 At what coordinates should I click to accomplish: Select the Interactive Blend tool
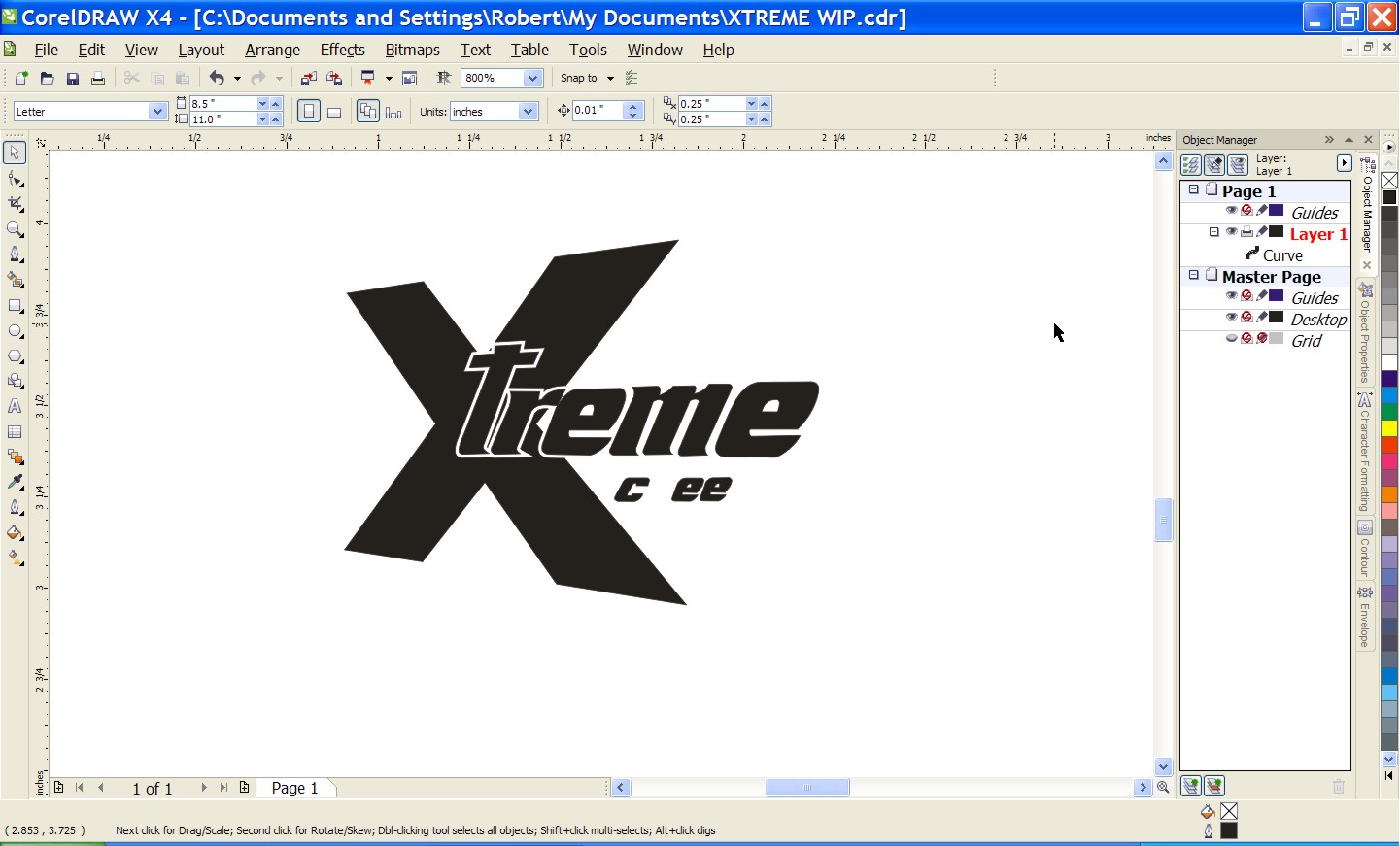pyautogui.click(x=15, y=457)
